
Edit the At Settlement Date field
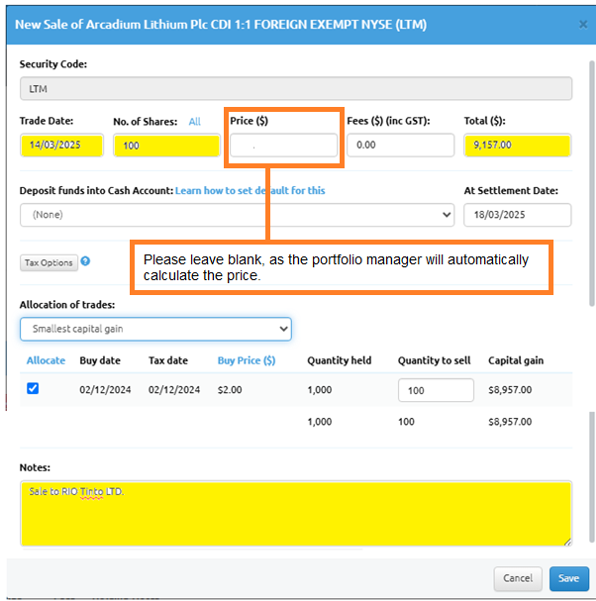pyautogui.click(x=517, y=215)
